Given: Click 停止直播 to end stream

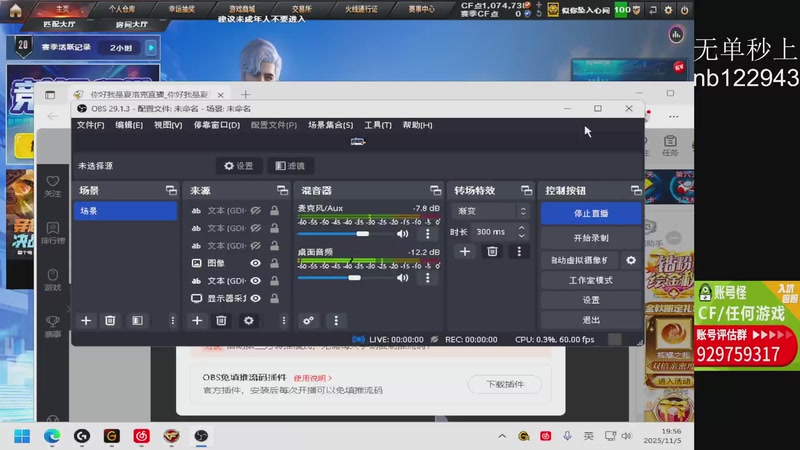Looking at the screenshot, I should (591, 213).
